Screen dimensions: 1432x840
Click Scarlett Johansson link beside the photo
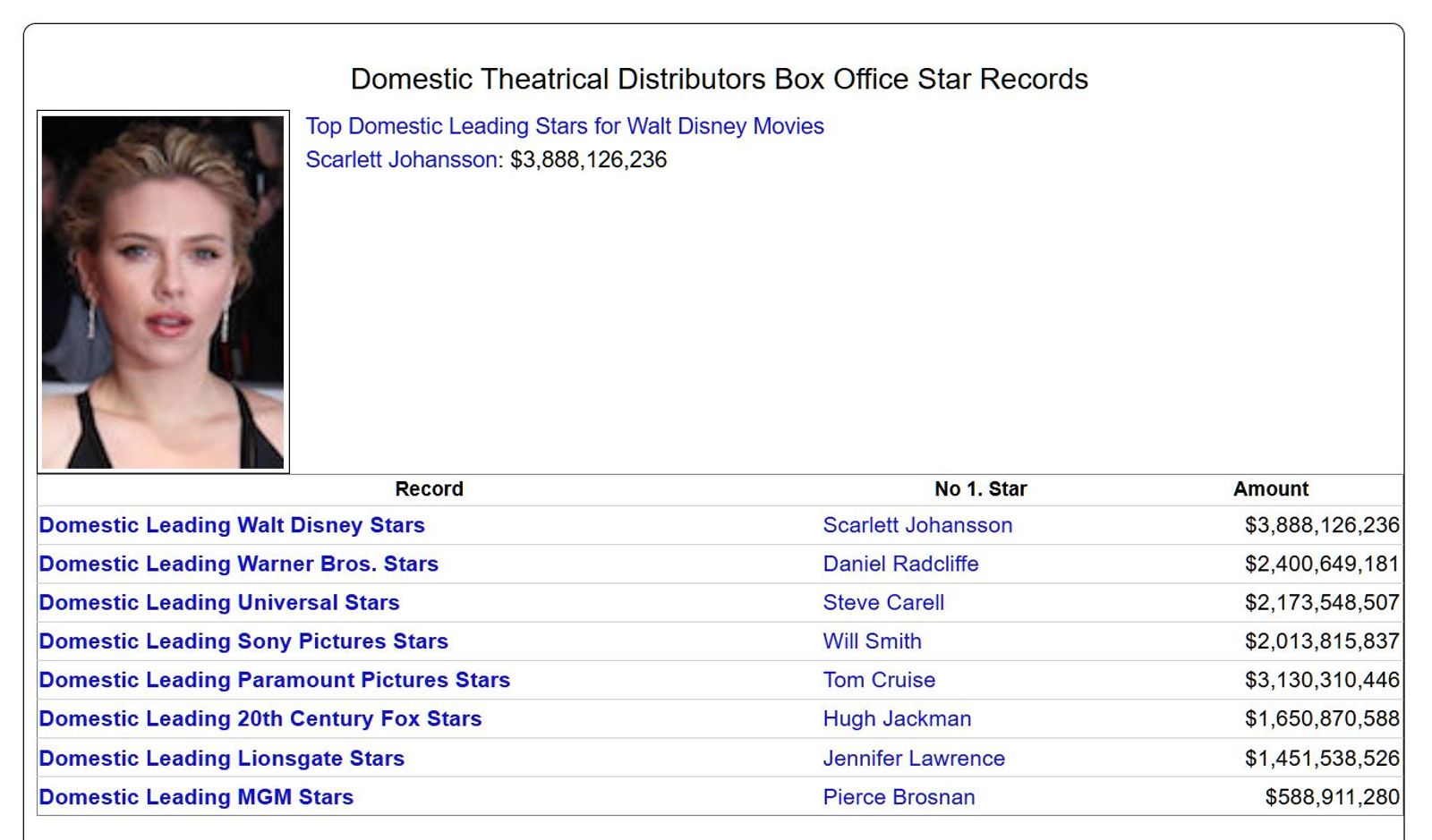click(402, 159)
